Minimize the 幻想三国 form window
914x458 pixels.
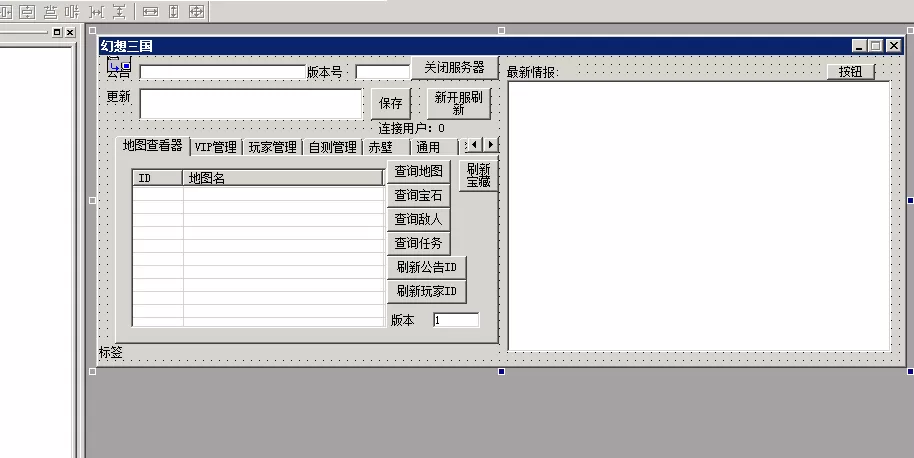pyautogui.click(x=859, y=46)
